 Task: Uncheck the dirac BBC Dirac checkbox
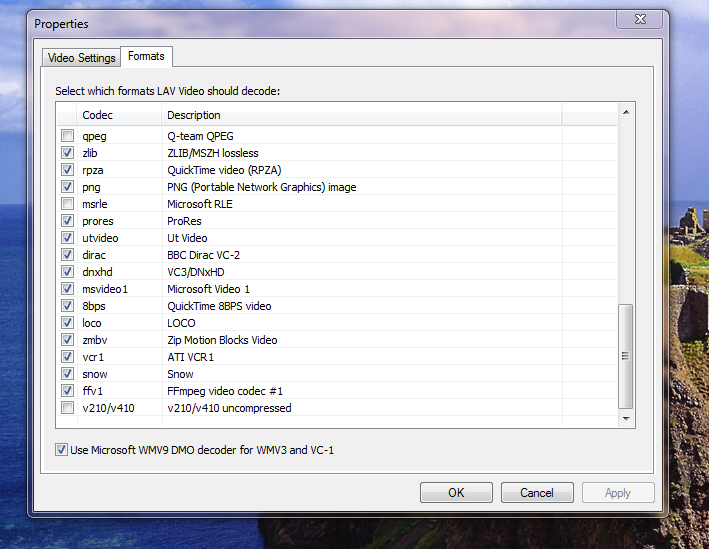coord(67,255)
